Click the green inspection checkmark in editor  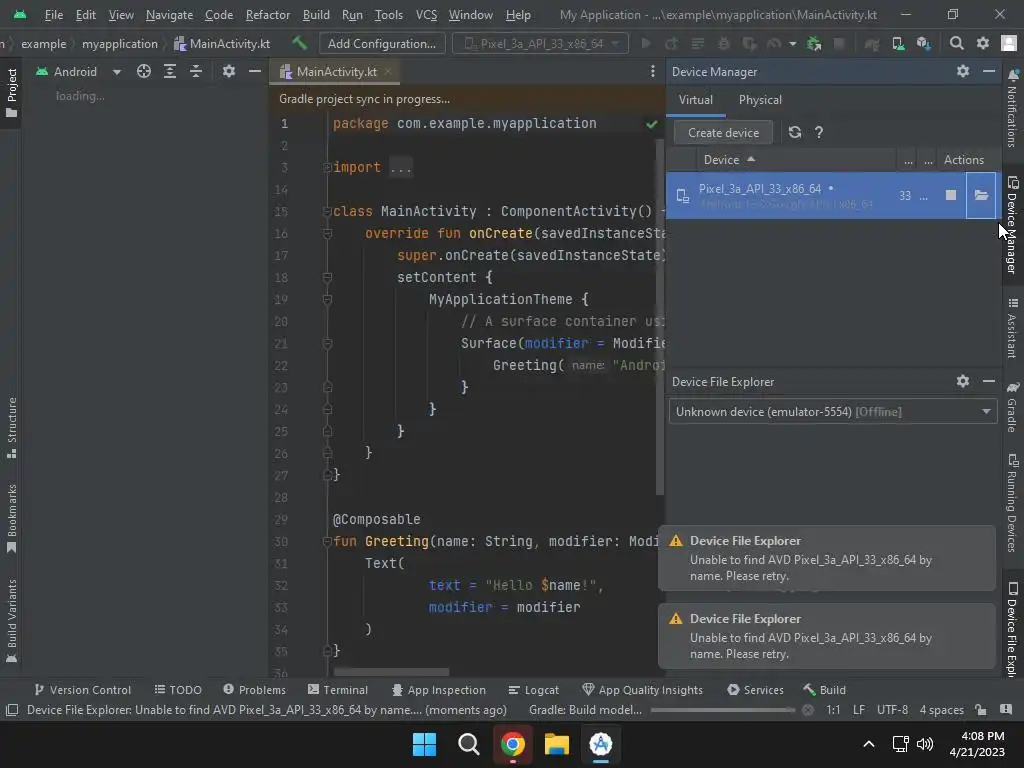[x=652, y=124]
